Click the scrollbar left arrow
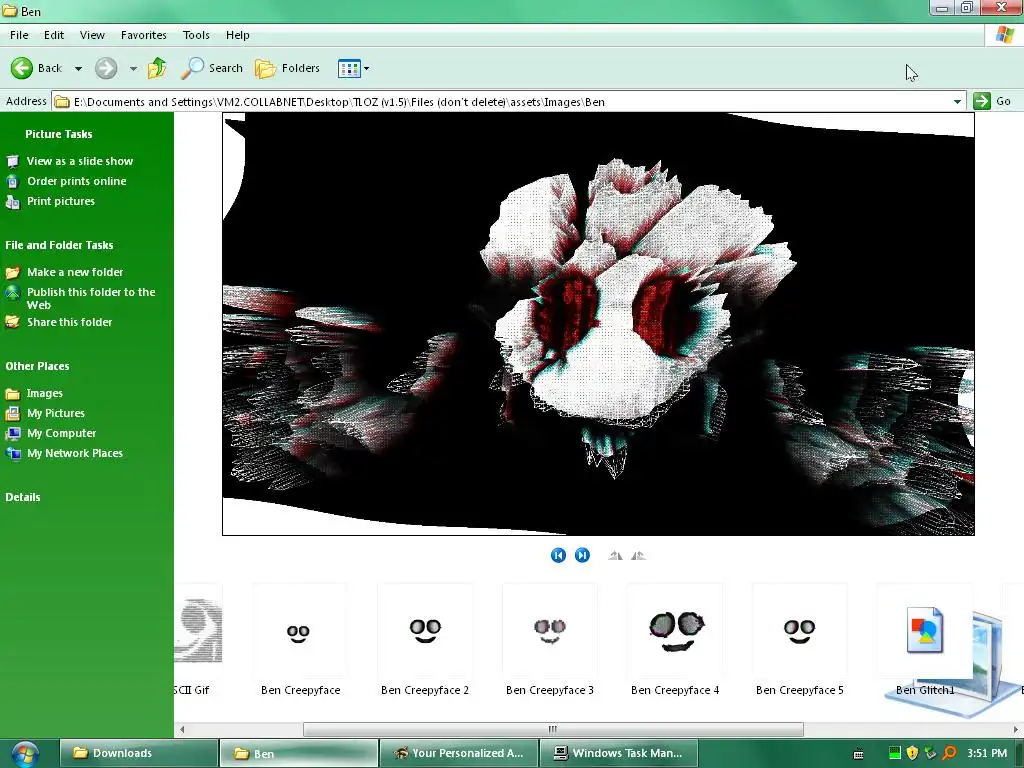This screenshot has height=768, width=1024. pos(182,729)
